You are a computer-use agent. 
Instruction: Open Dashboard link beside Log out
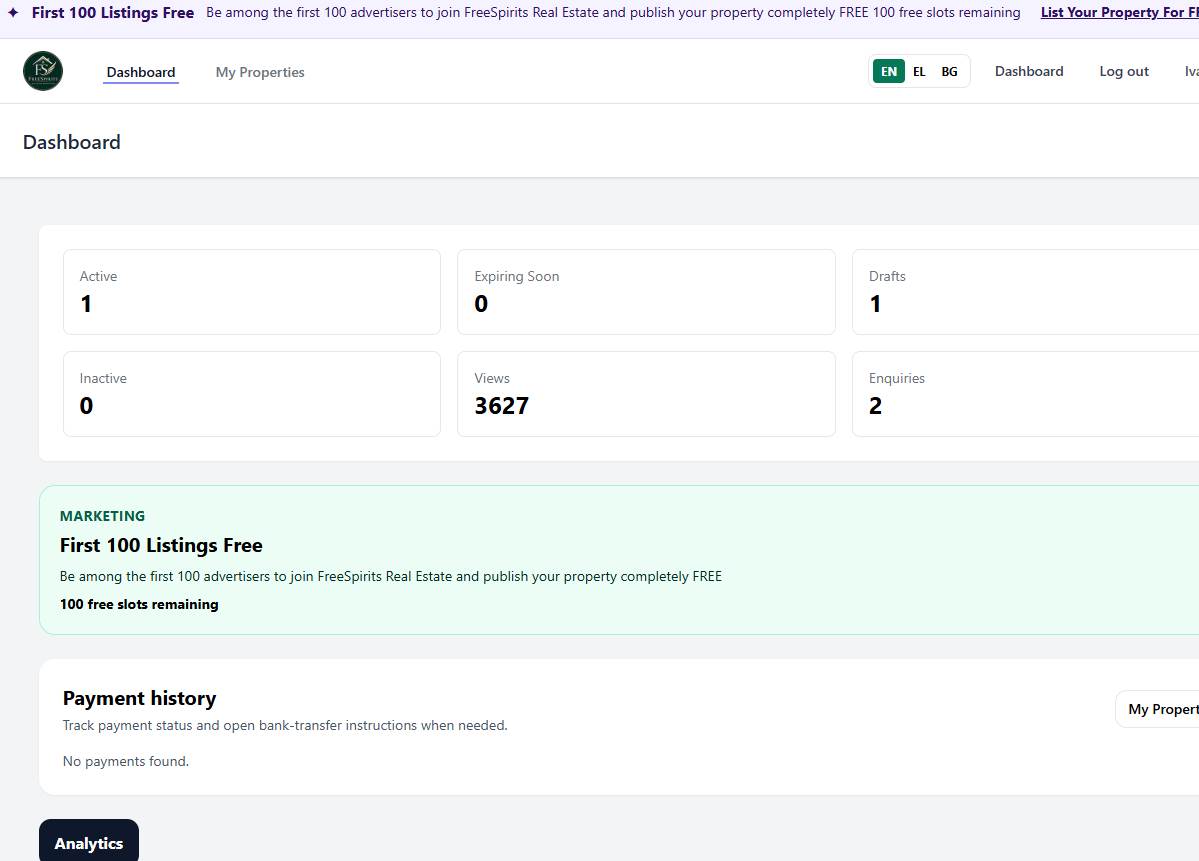pyautogui.click(x=1028, y=71)
